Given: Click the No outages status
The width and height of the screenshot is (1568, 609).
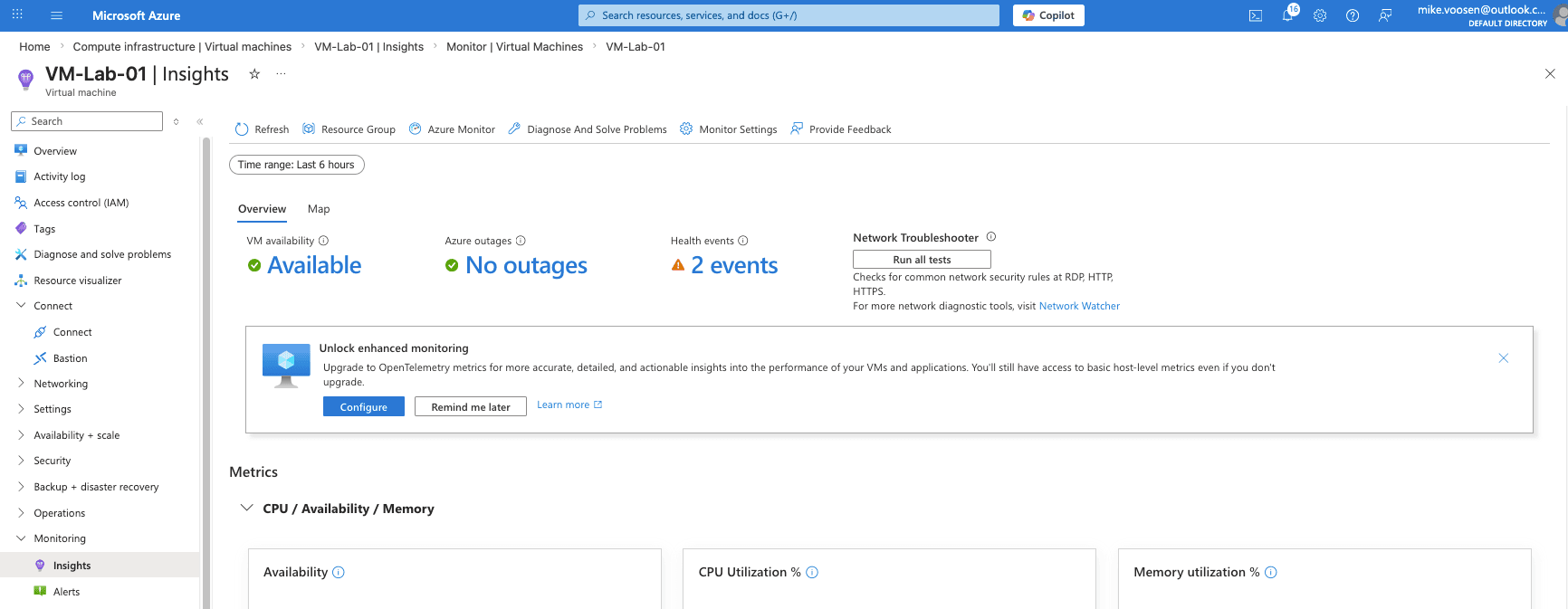Looking at the screenshot, I should tap(526, 265).
